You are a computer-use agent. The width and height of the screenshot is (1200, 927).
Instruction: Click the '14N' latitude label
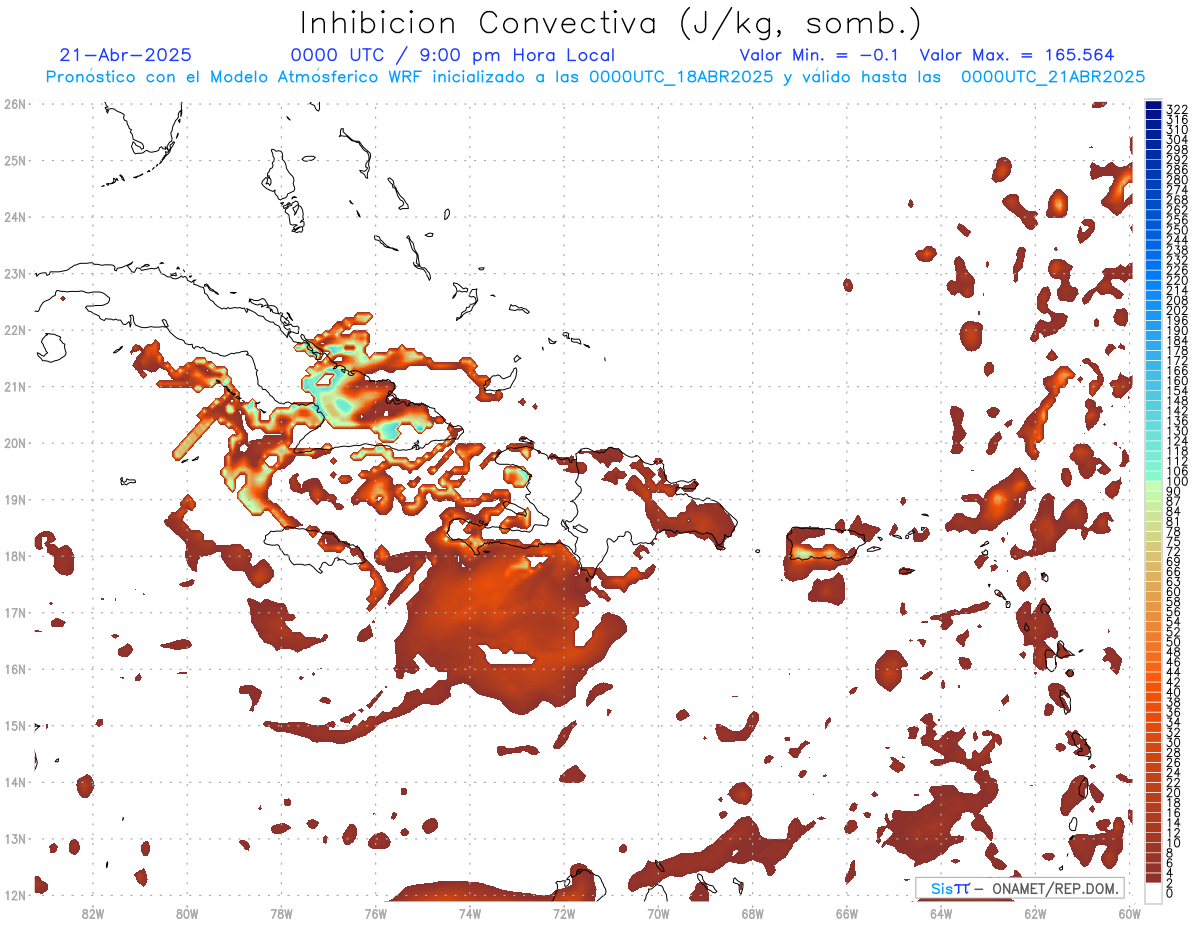pyautogui.click(x=14, y=782)
